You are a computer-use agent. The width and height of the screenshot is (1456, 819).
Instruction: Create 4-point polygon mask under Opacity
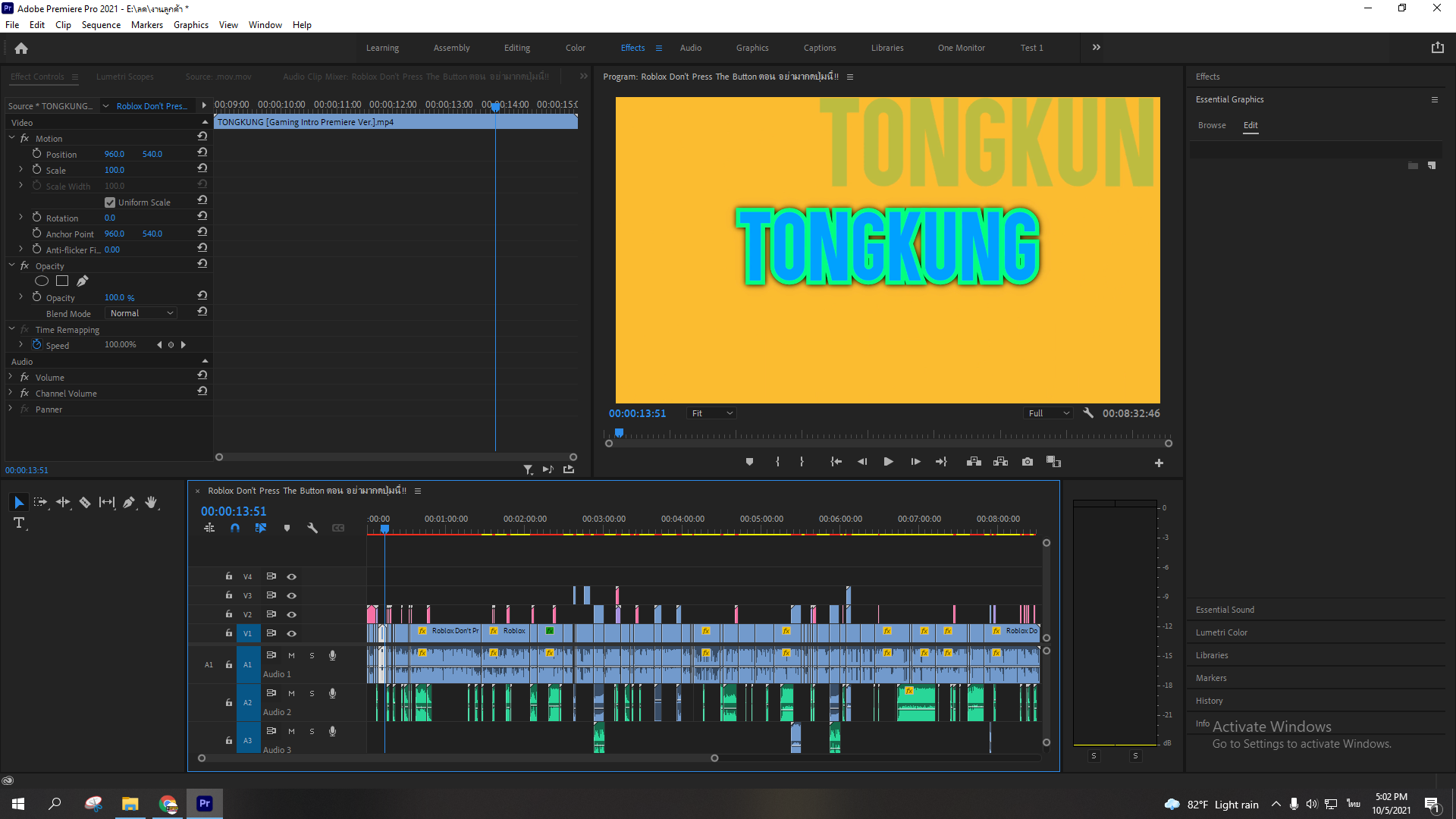[62, 281]
